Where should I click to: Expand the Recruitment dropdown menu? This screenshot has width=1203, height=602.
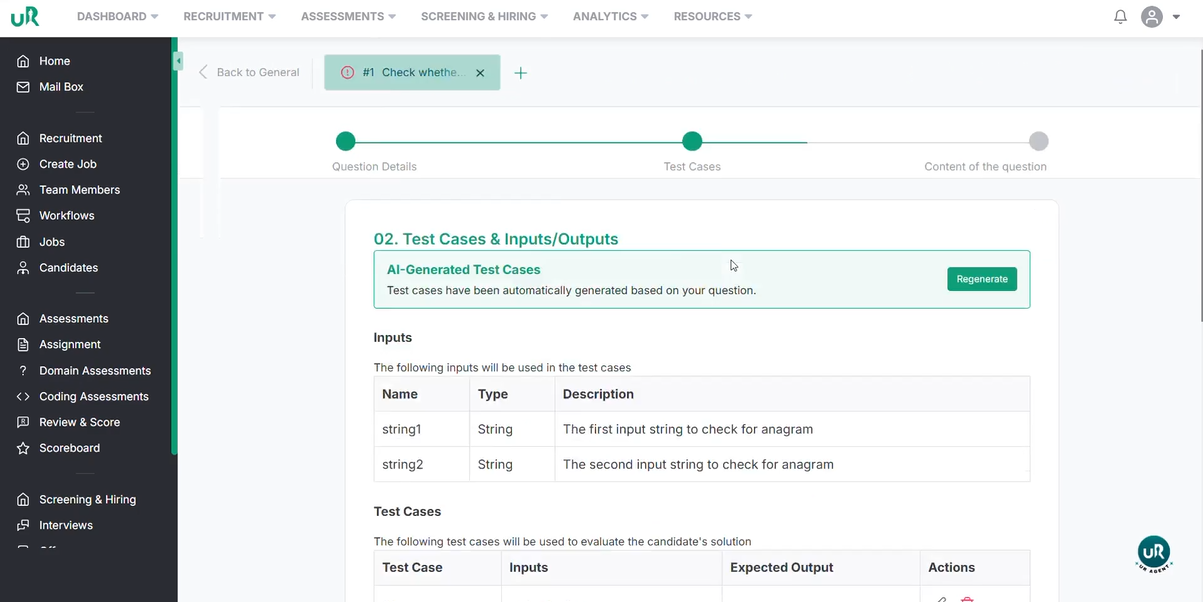coord(229,17)
